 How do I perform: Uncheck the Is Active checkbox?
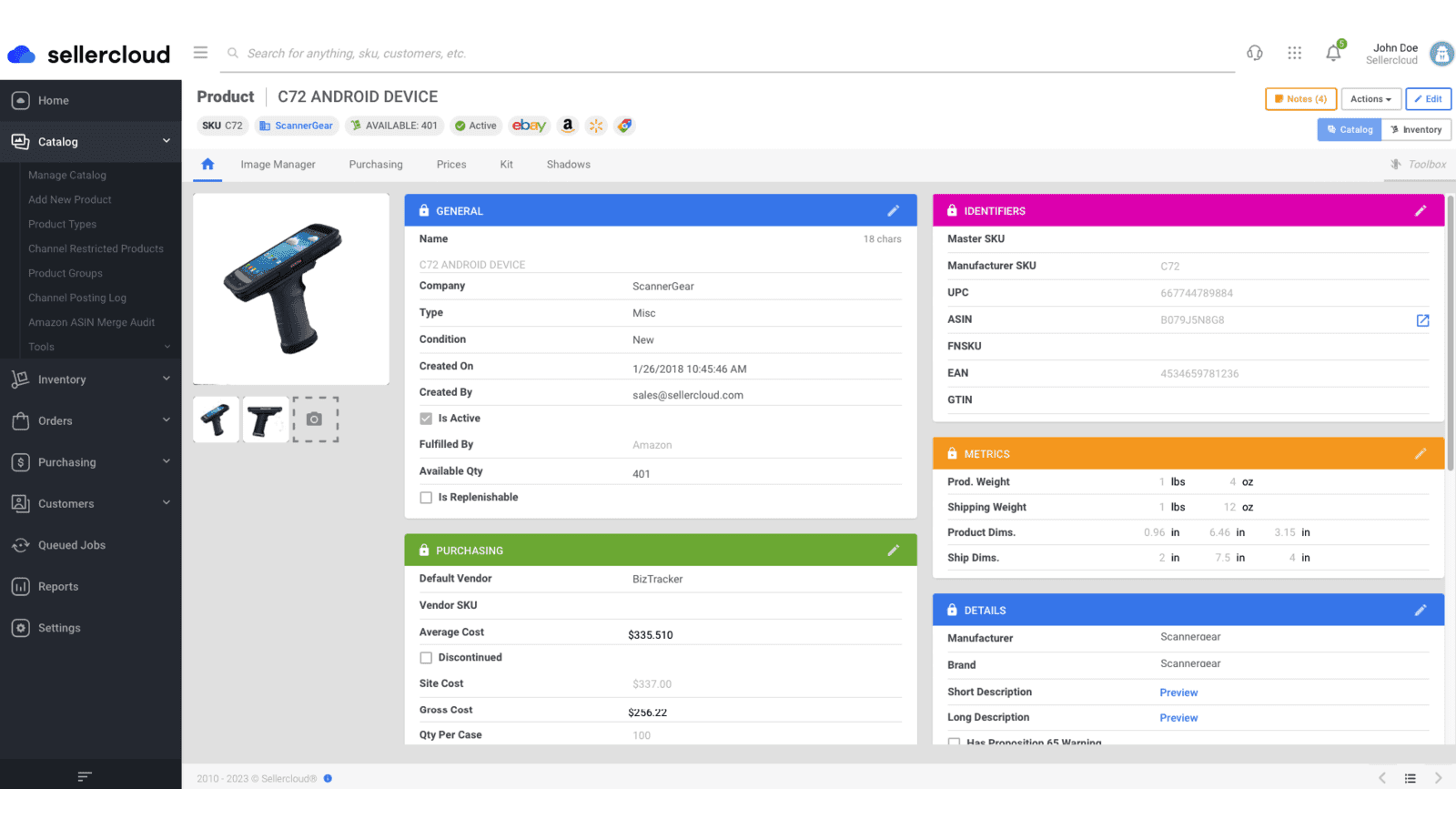point(426,418)
